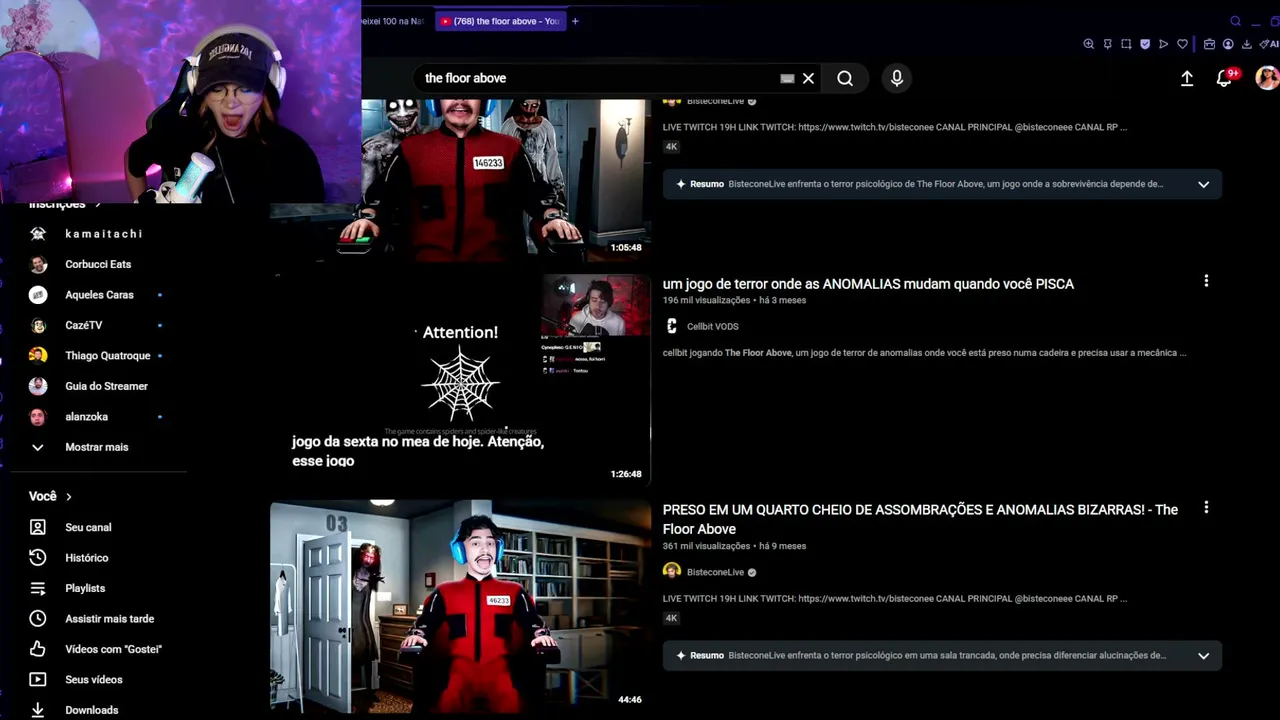Open Cellbit VODS channel link
Image resolution: width=1280 pixels, height=720 pixels.
pos(712,326)
